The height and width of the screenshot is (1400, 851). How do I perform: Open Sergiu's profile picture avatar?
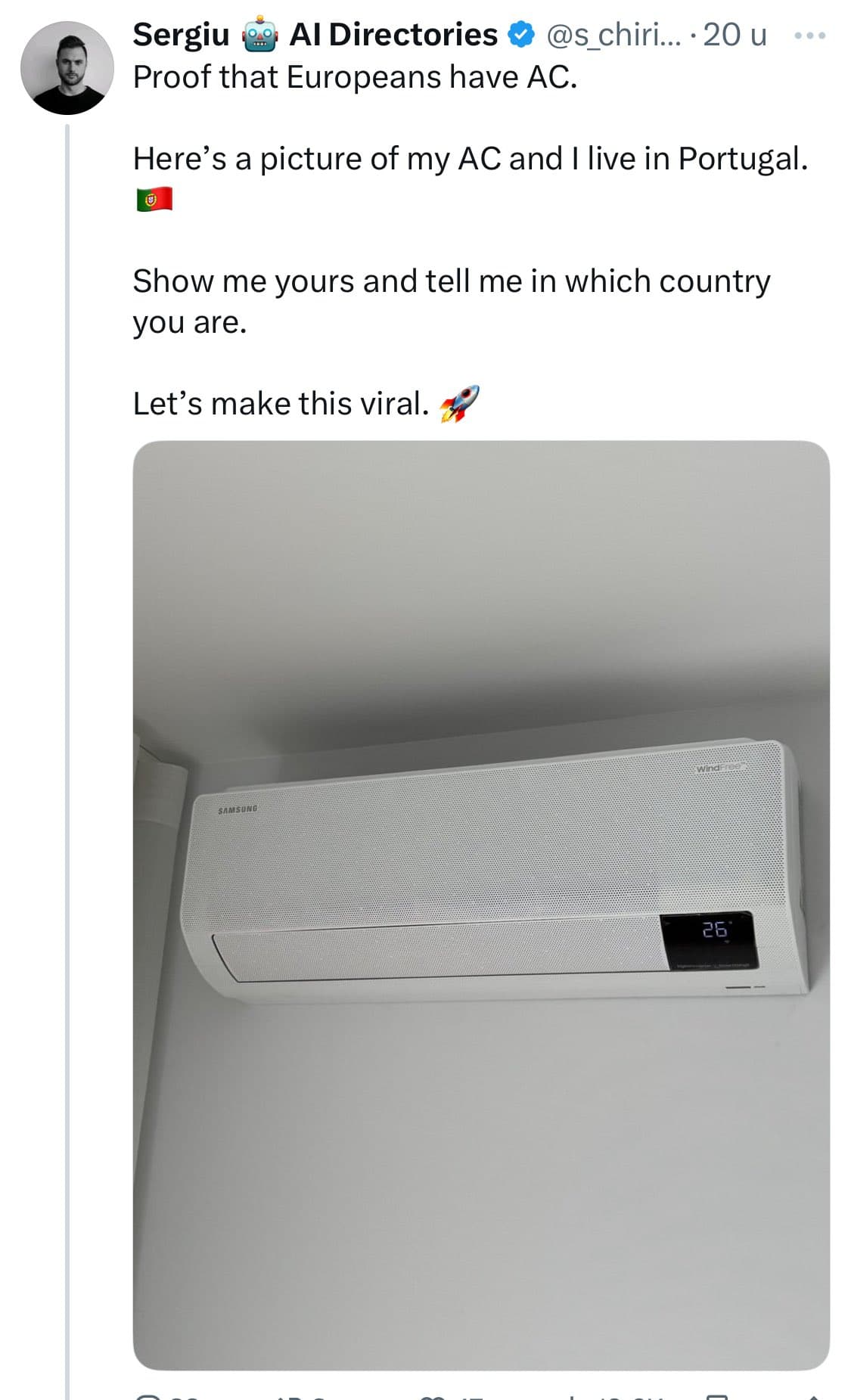67,68
